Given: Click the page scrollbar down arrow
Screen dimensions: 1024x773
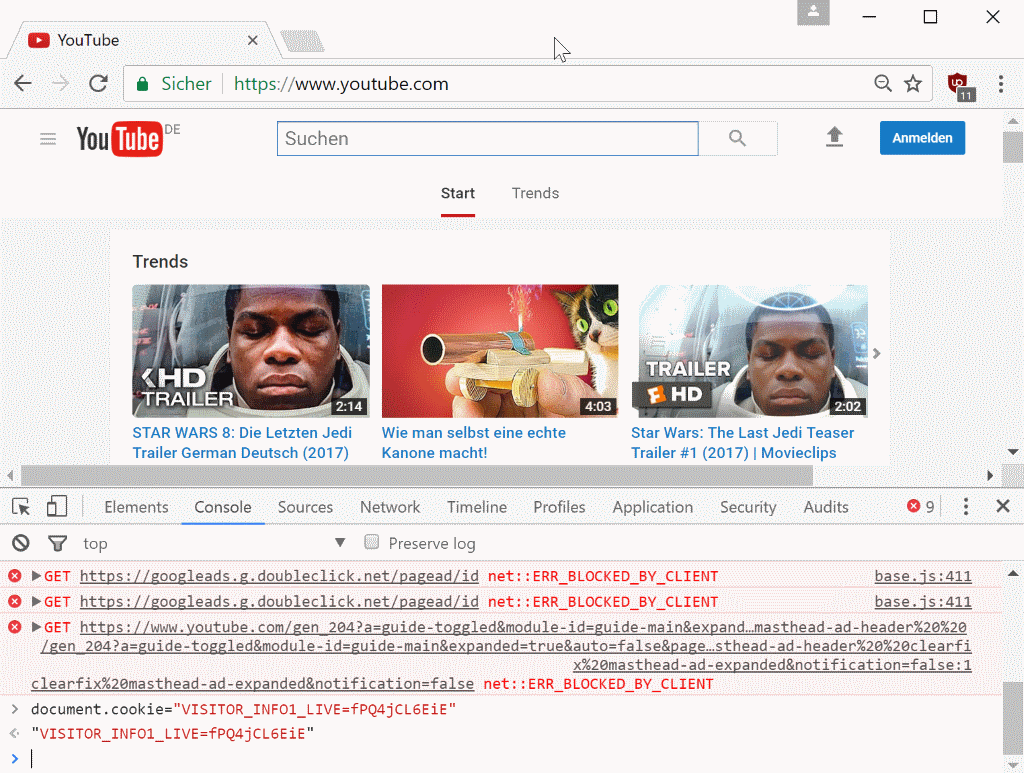Looking at the screenshot, I should 1013,452.
